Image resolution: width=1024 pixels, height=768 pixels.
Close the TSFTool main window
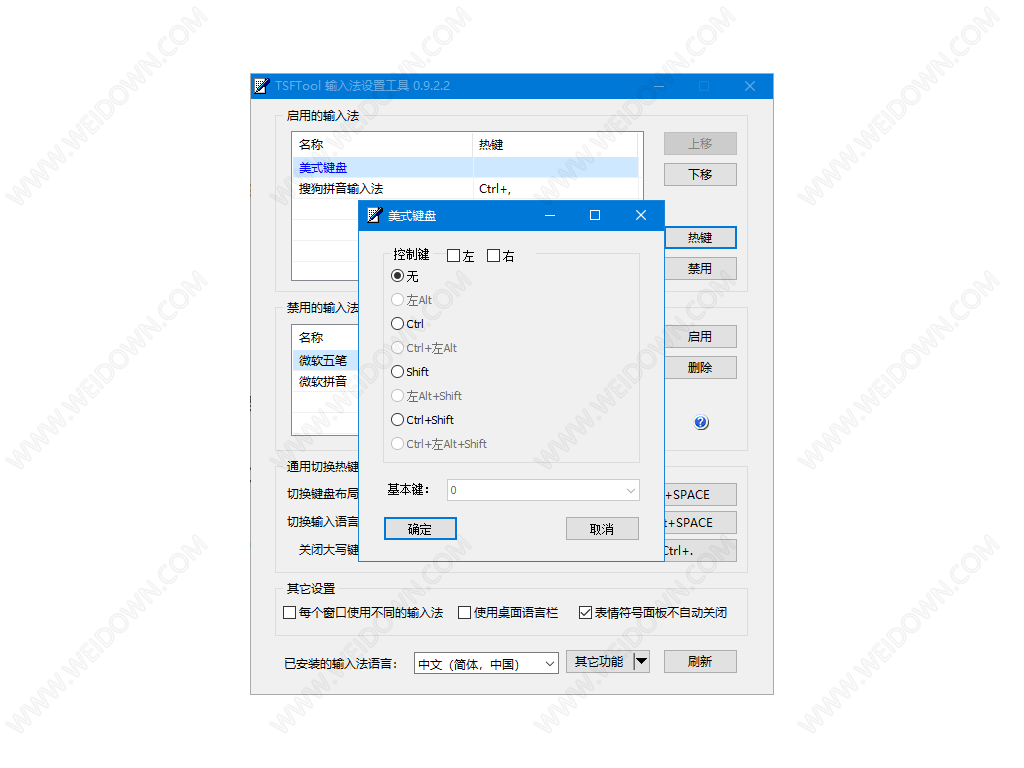pyautogui.click(x=750, y=86)
